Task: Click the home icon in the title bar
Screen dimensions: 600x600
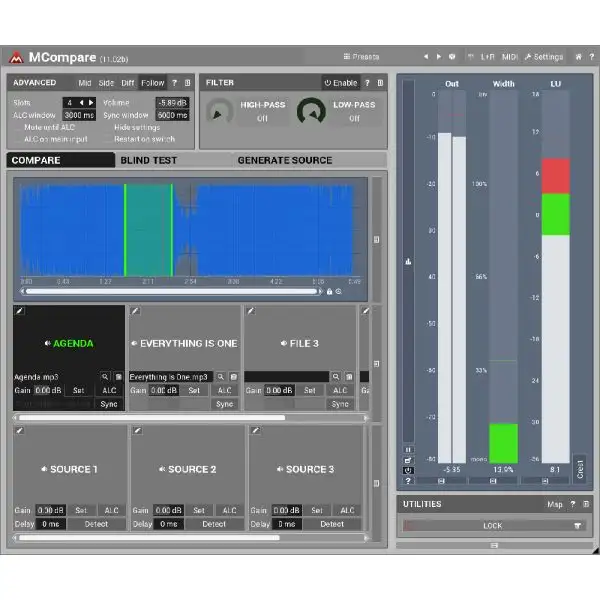Action: (579, 57)
